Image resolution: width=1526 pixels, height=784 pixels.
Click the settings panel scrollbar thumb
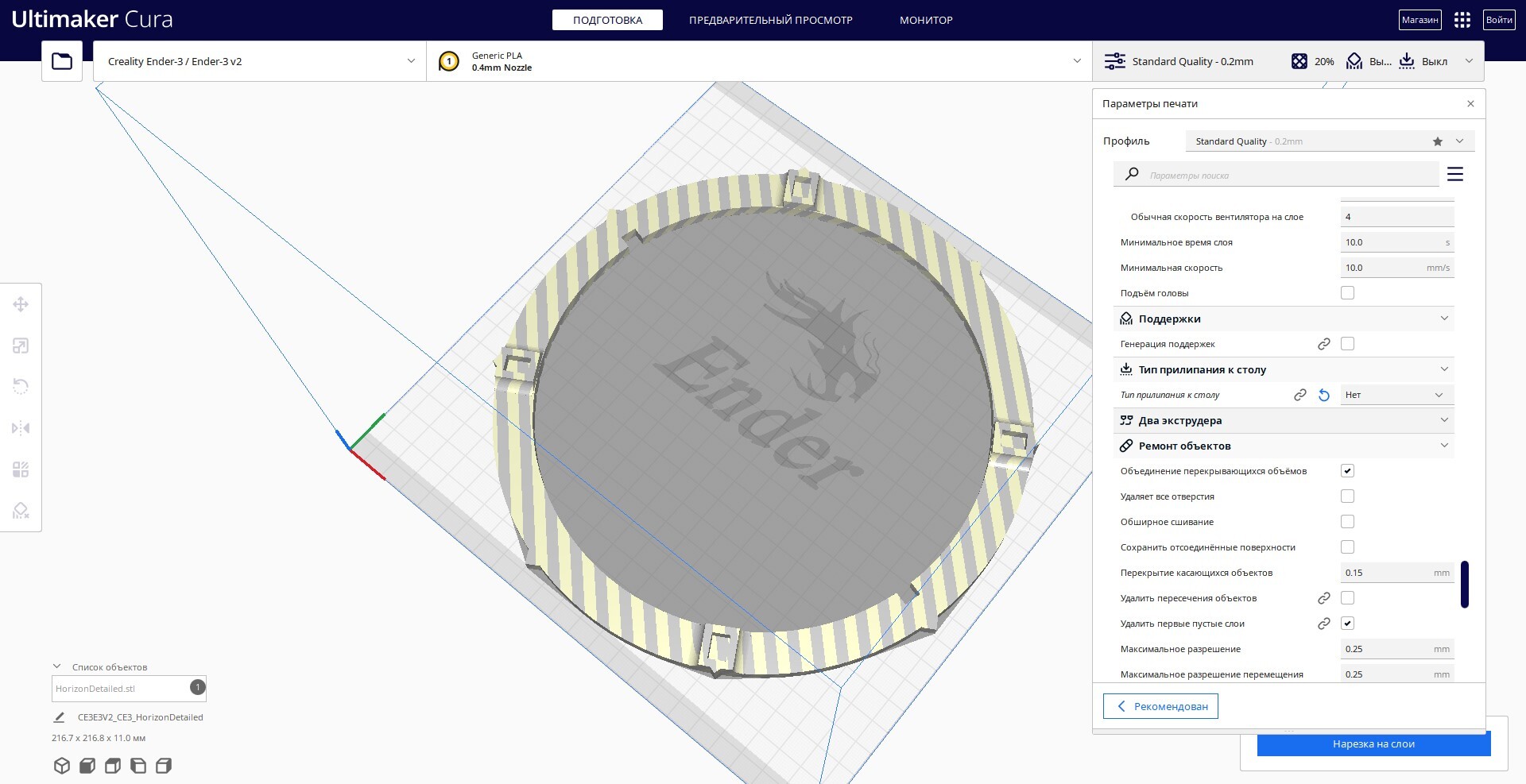coord(1464,584)
